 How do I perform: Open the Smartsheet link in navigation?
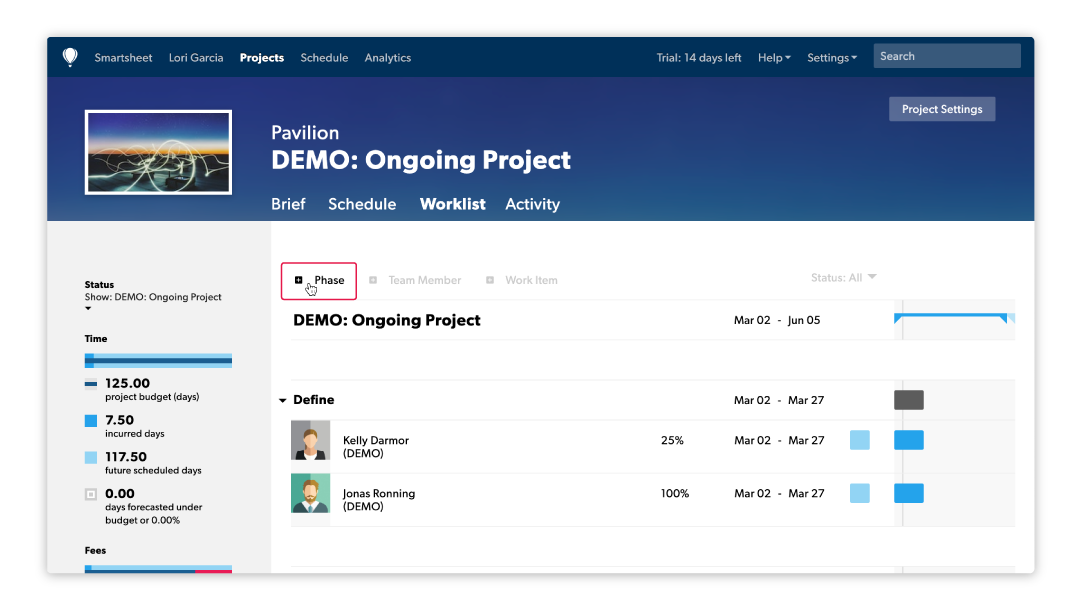[123, 58]
